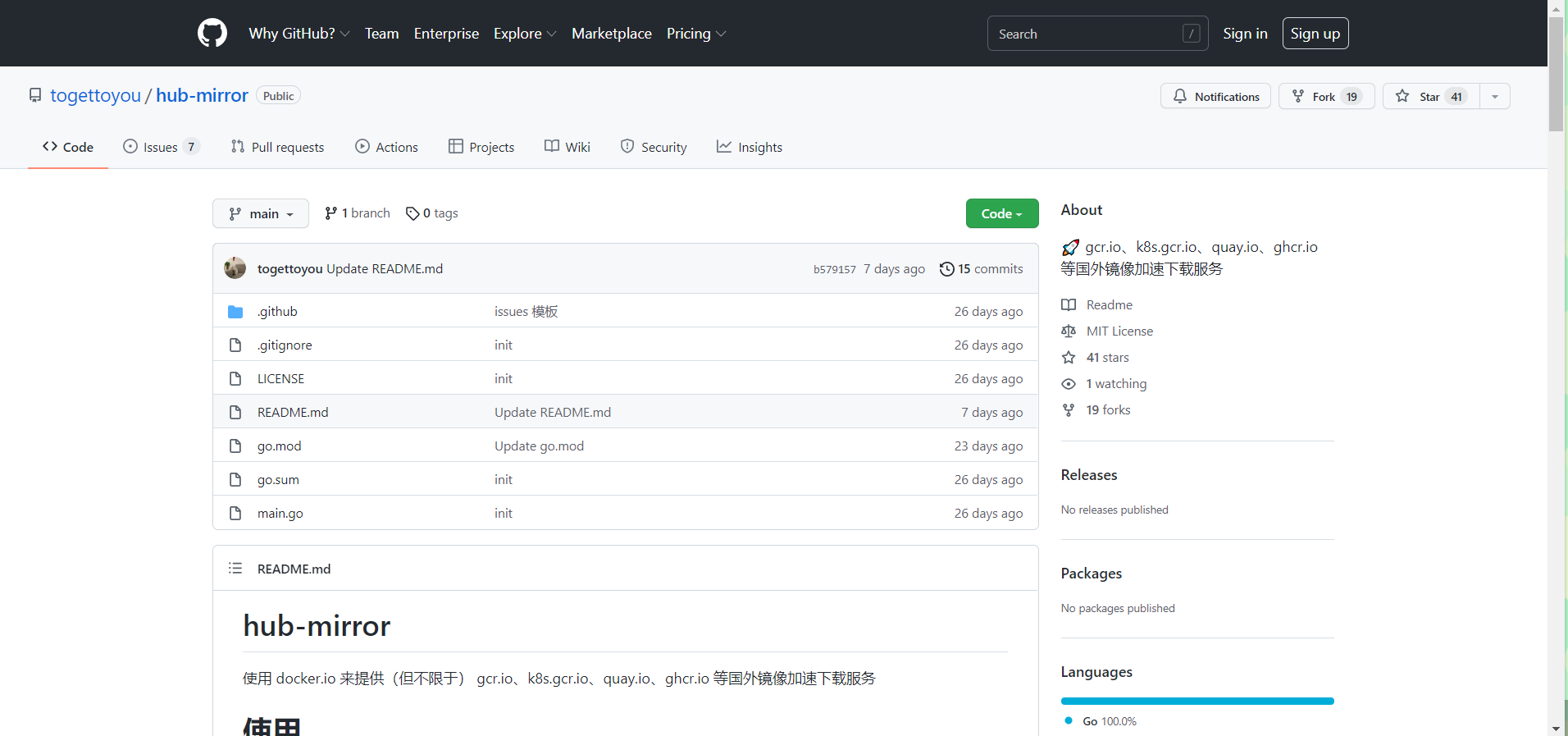The image size is (1568, 736).
Task: Open the 'Update go.mod' commit message
Action: (x=539, y=446)
